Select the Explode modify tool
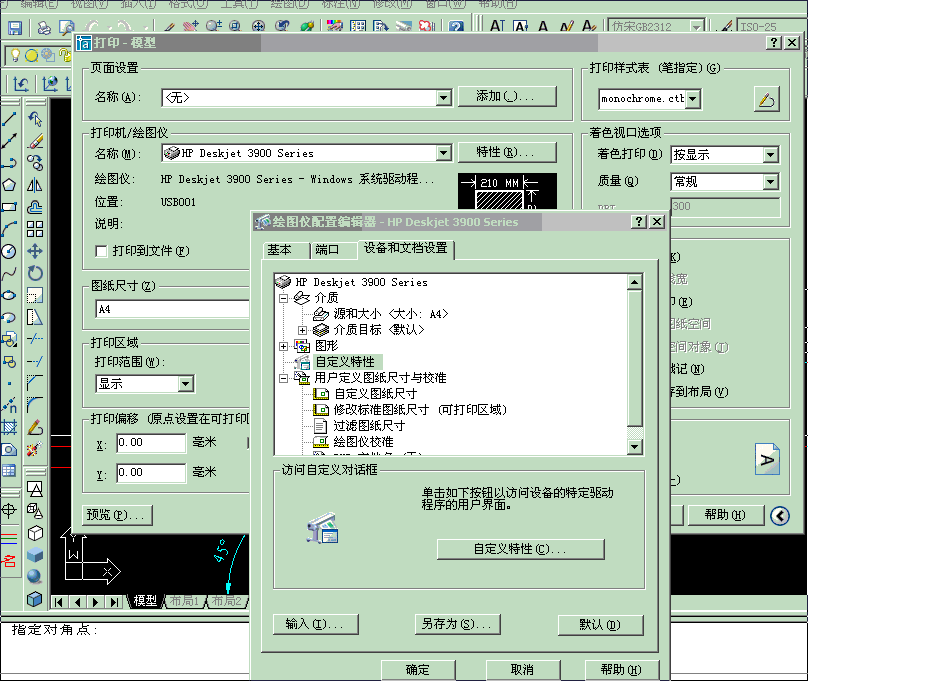The height and width of the screenshot is (681, 943). click(x=35, y=449)
